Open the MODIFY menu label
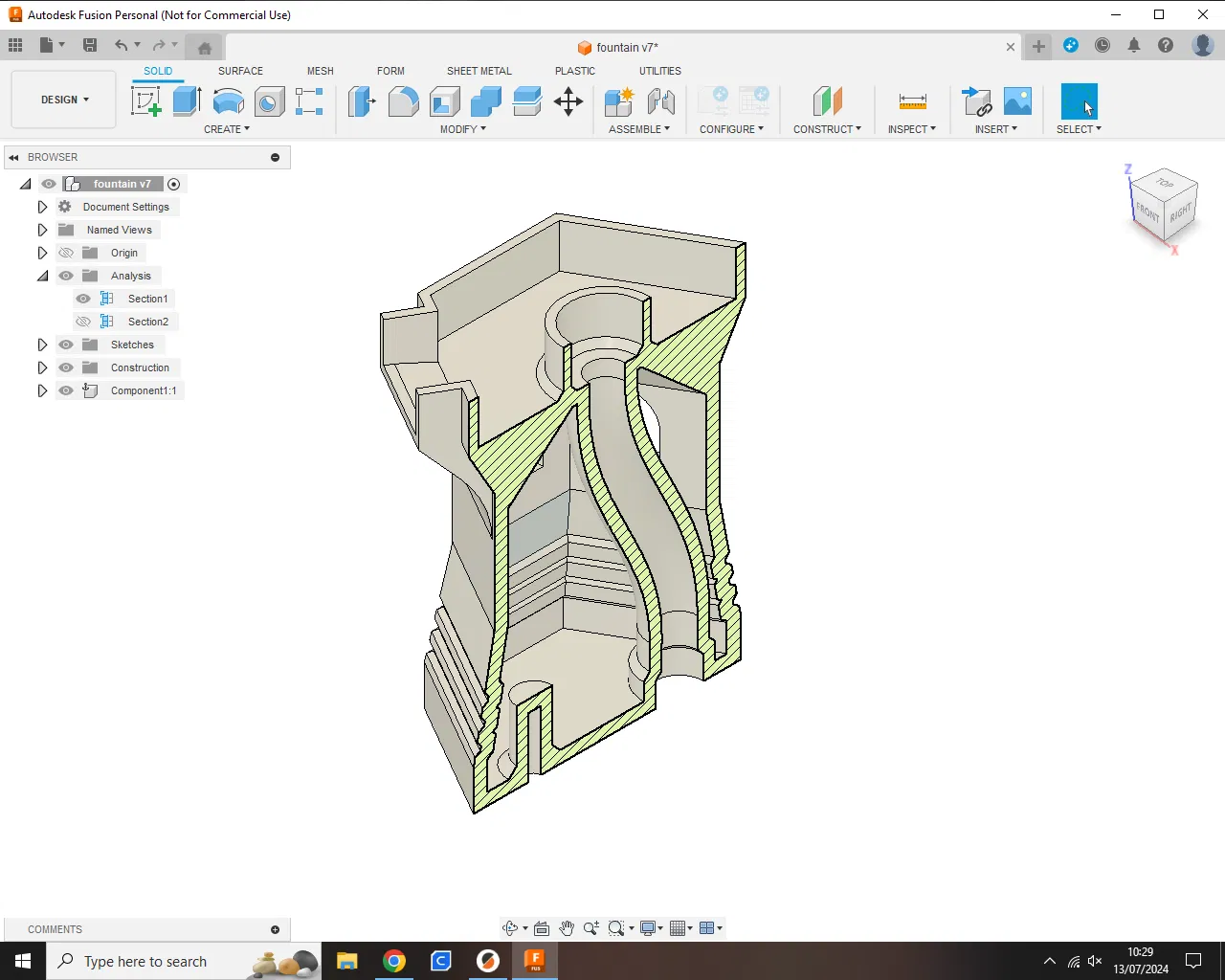Image resolution: width=1225 pixels, height=980 pixels. (462, 129)
